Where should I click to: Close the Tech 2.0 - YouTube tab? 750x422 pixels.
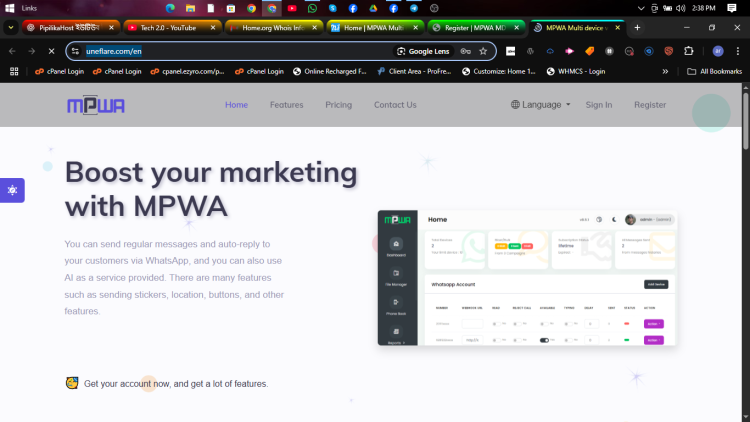(213, 28)
